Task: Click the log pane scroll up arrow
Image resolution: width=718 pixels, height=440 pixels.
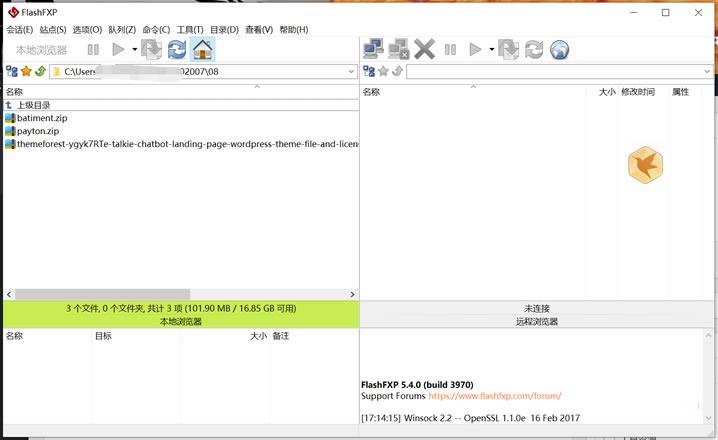Action: click(708, 336)
